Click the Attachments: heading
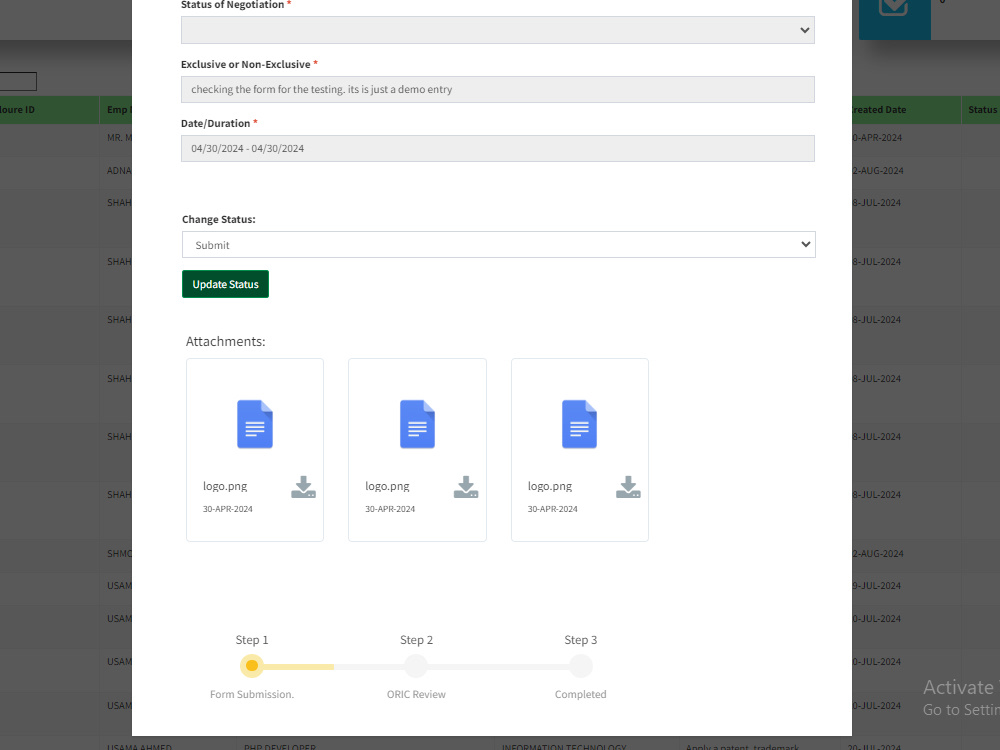Screen dimensions: 1000x750 pos(226,341)
